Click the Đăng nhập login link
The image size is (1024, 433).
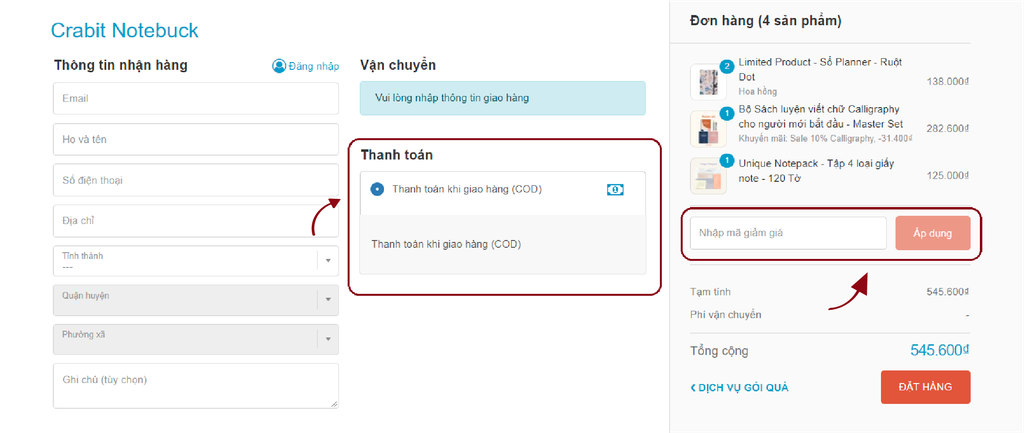[x=314, y=66]
